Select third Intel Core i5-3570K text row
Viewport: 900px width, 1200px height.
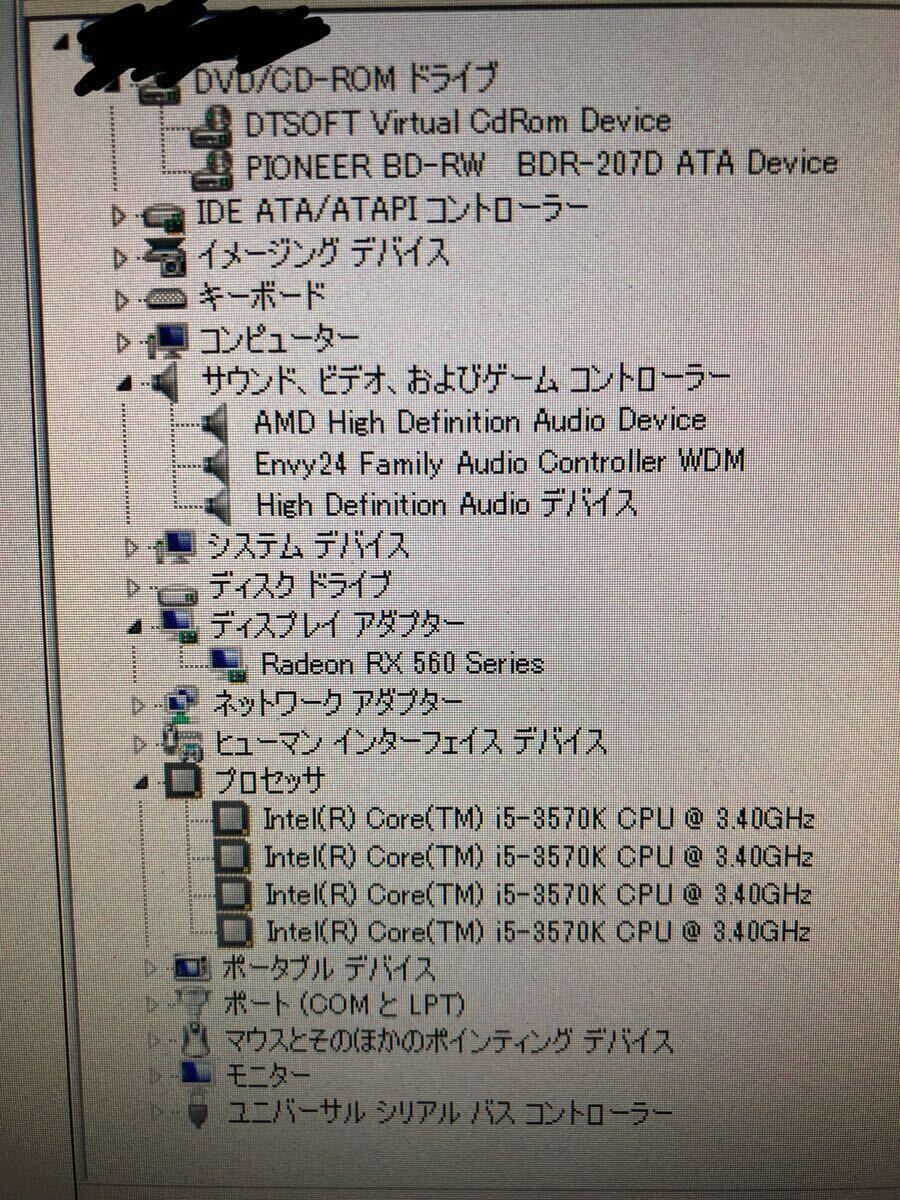pyautogui.click(x=538, y=894)
